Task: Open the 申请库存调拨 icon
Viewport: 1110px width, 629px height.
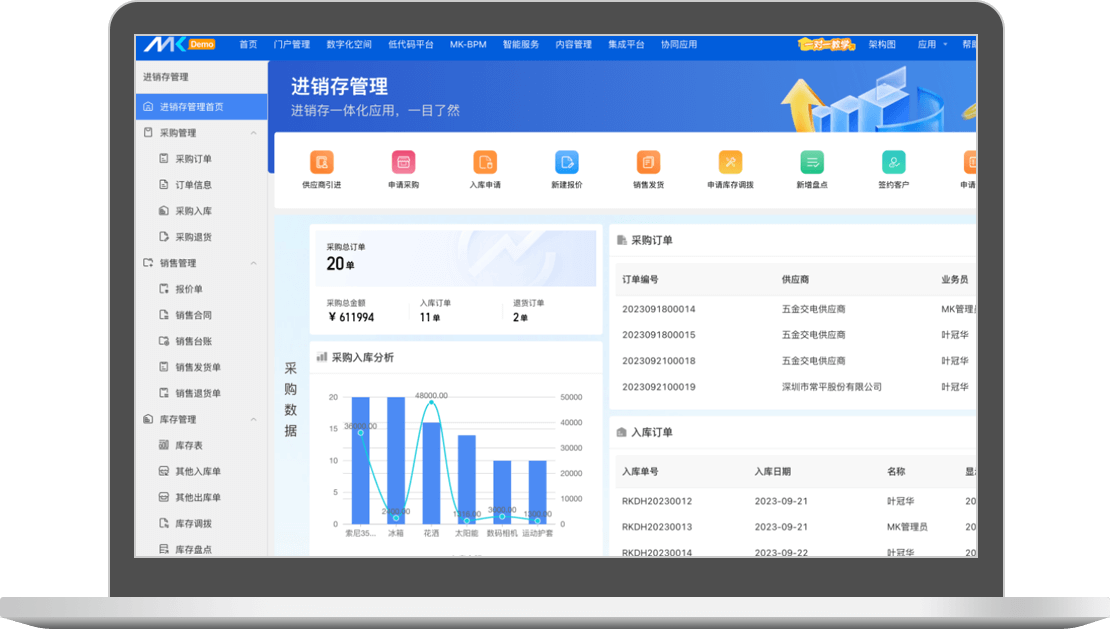Action: [x=730, y=162]
